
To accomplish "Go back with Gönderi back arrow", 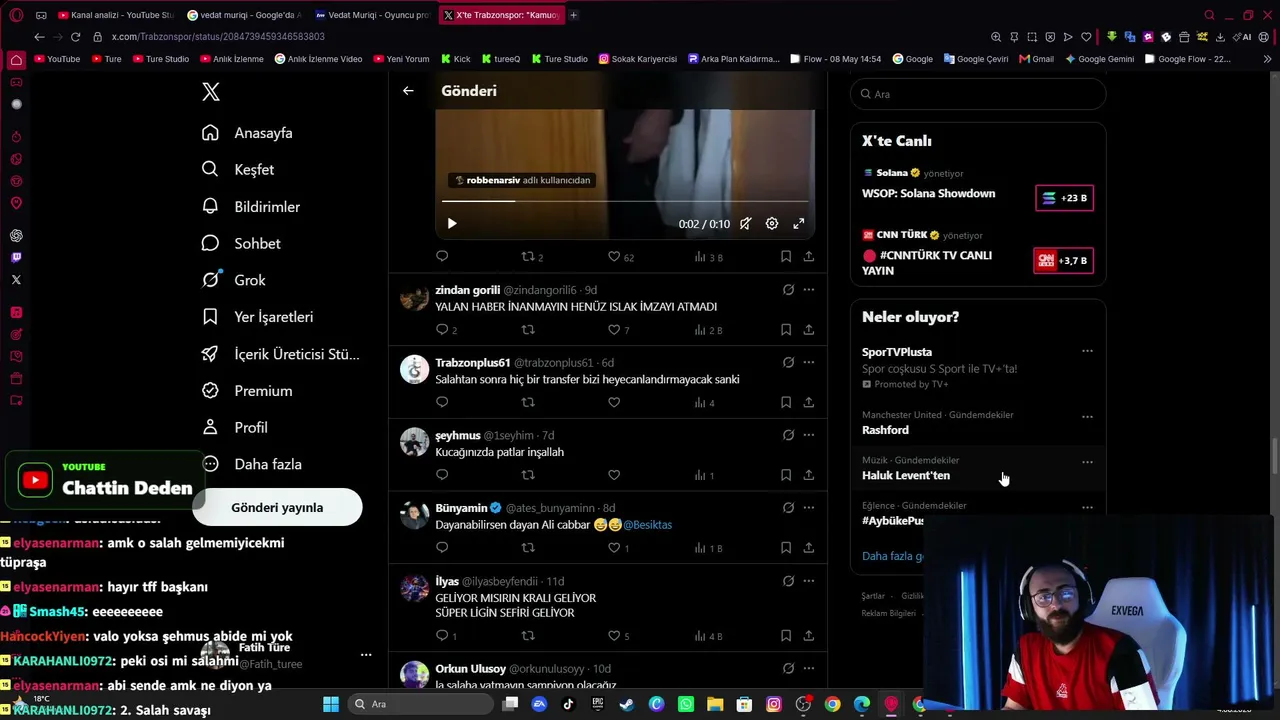I will pos(408,91).
